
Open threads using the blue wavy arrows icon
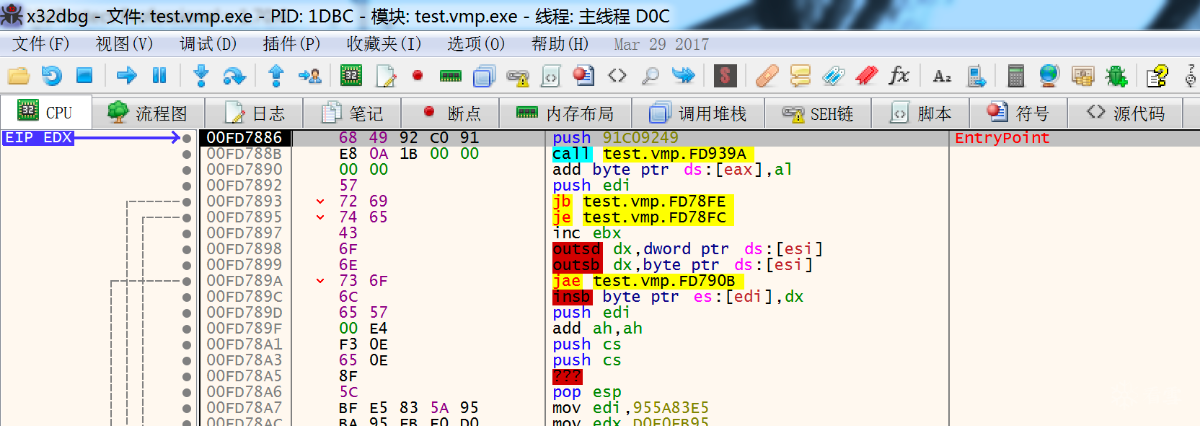coord(683,75)
